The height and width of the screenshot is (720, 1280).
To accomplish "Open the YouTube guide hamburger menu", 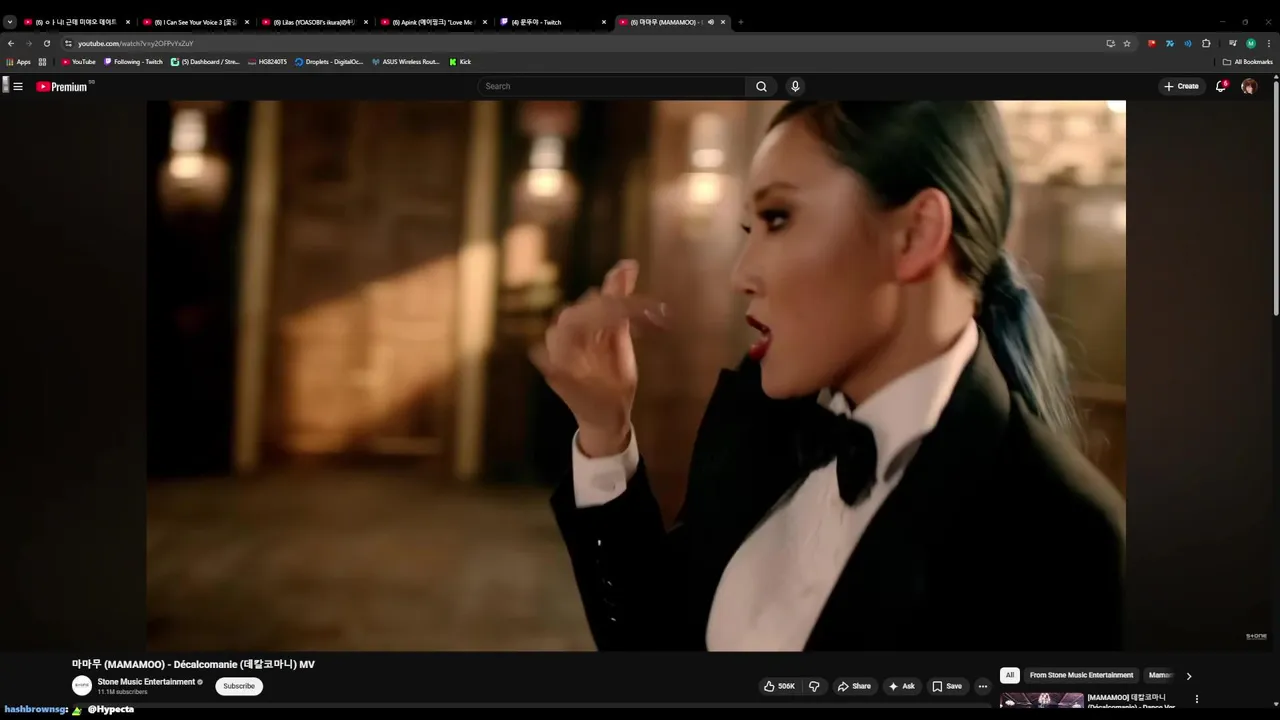I will (18, 87).
